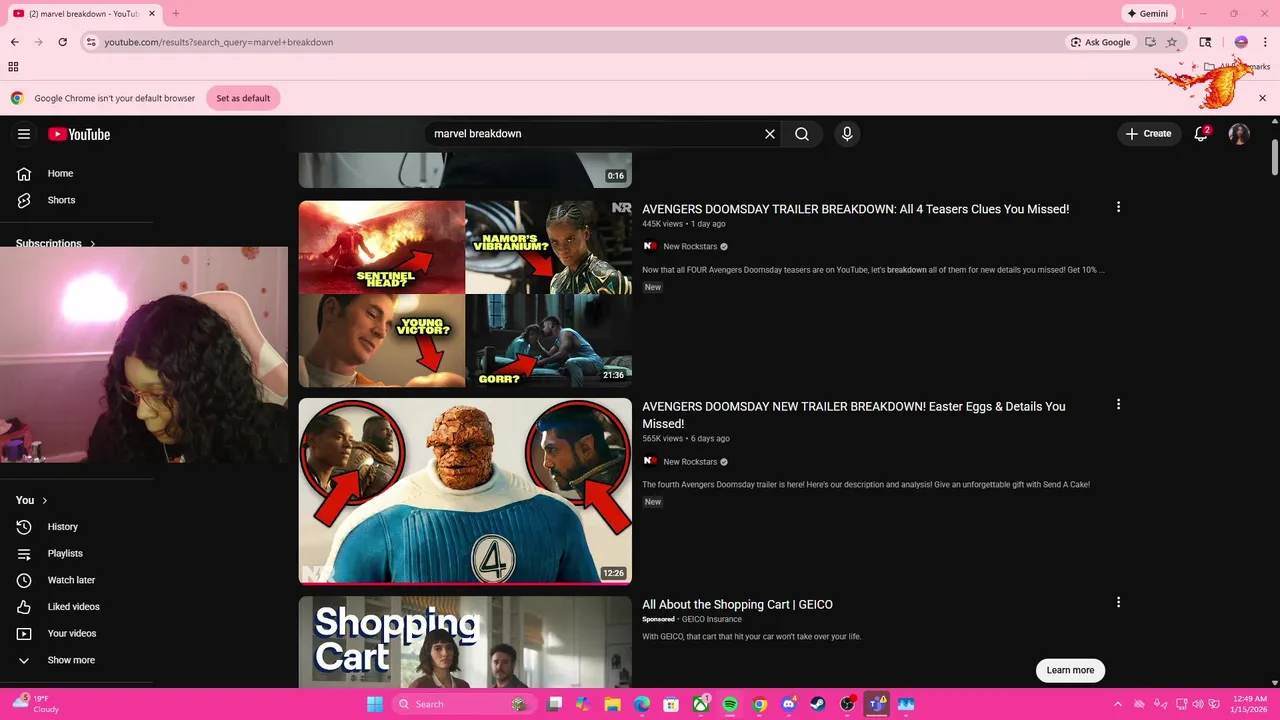This screenshot has height=720, width=1280.
Task: Open a new Chrome tab
Action: click(175, 14)
